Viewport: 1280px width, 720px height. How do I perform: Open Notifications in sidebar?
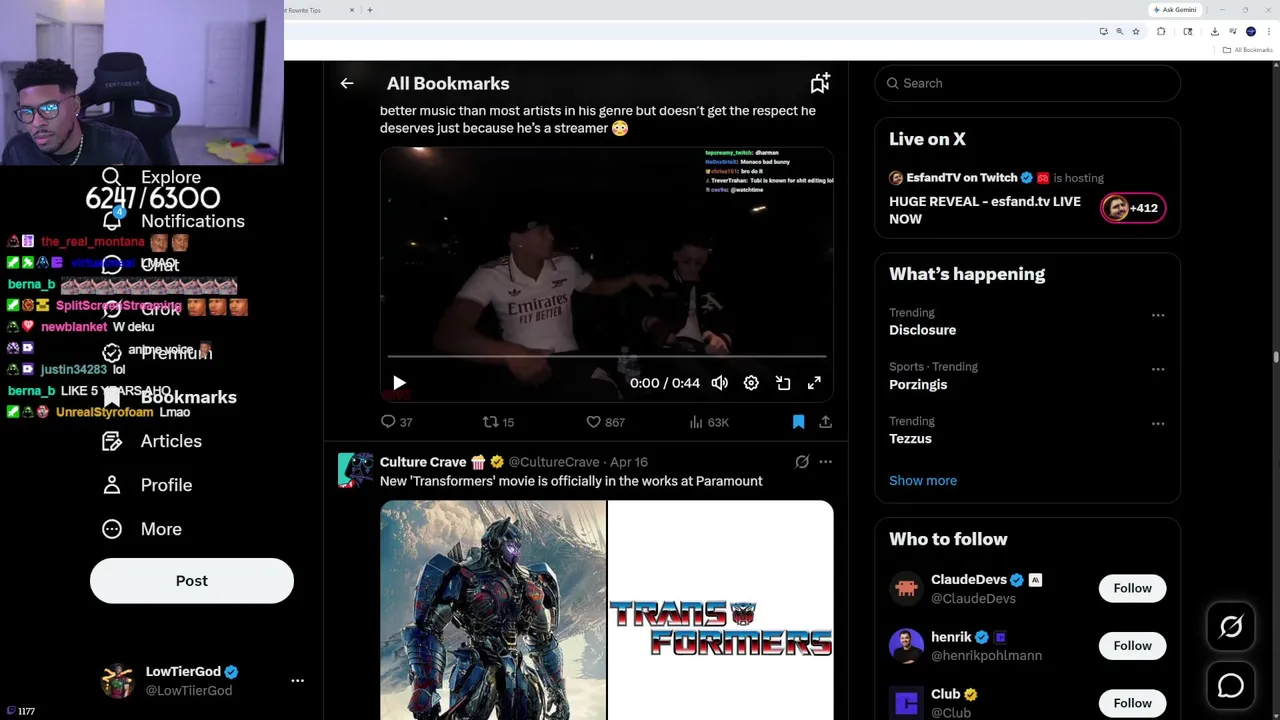pyautogui.click(x=174, y=221)
